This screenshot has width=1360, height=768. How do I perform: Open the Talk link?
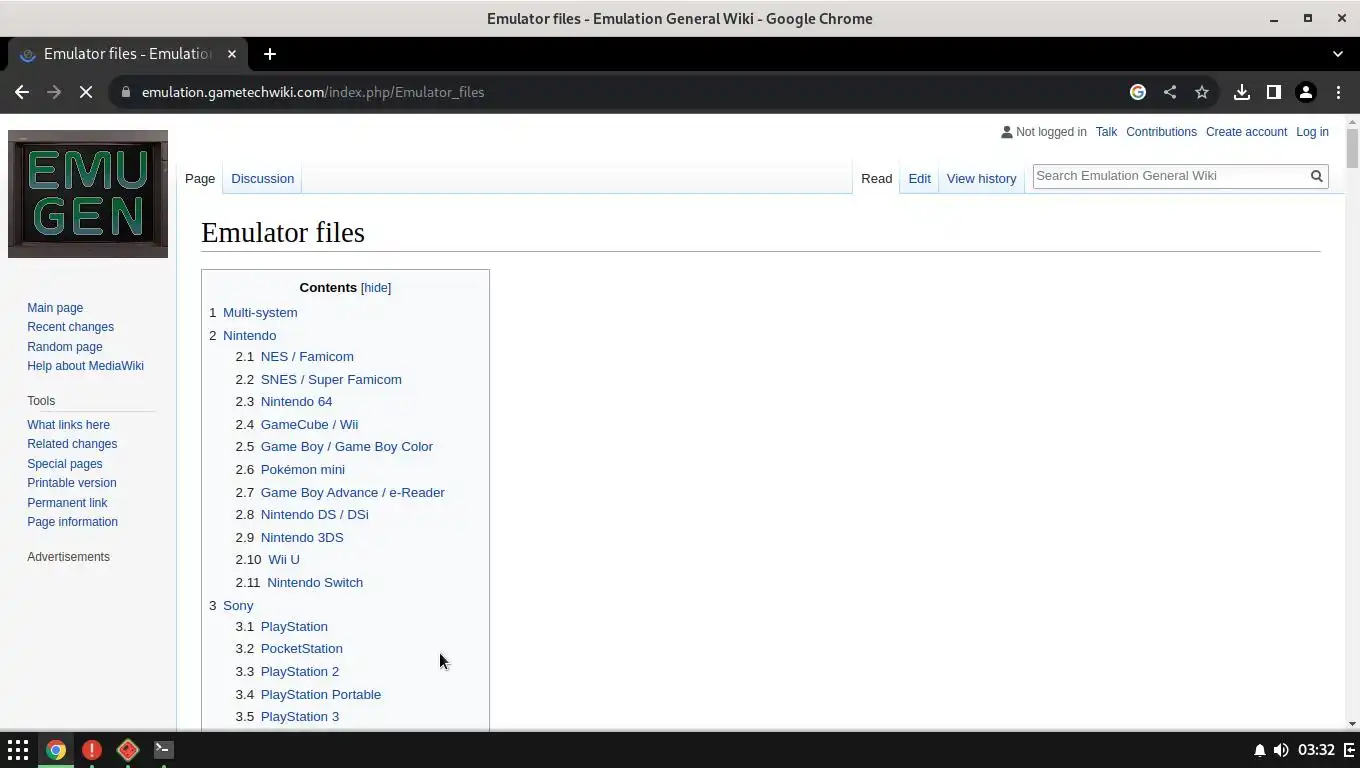(x=1106, y=132)
